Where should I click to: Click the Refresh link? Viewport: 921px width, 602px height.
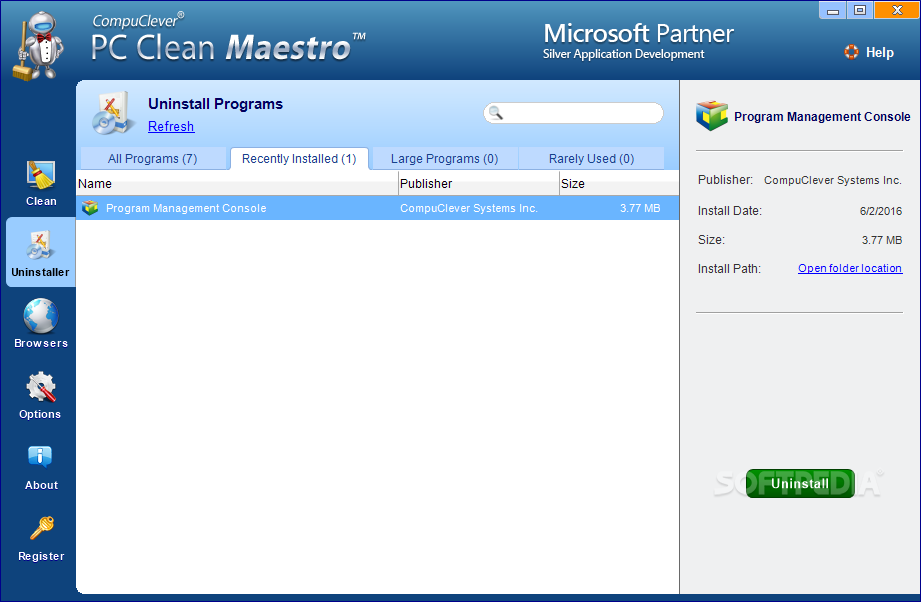(171, 126)
